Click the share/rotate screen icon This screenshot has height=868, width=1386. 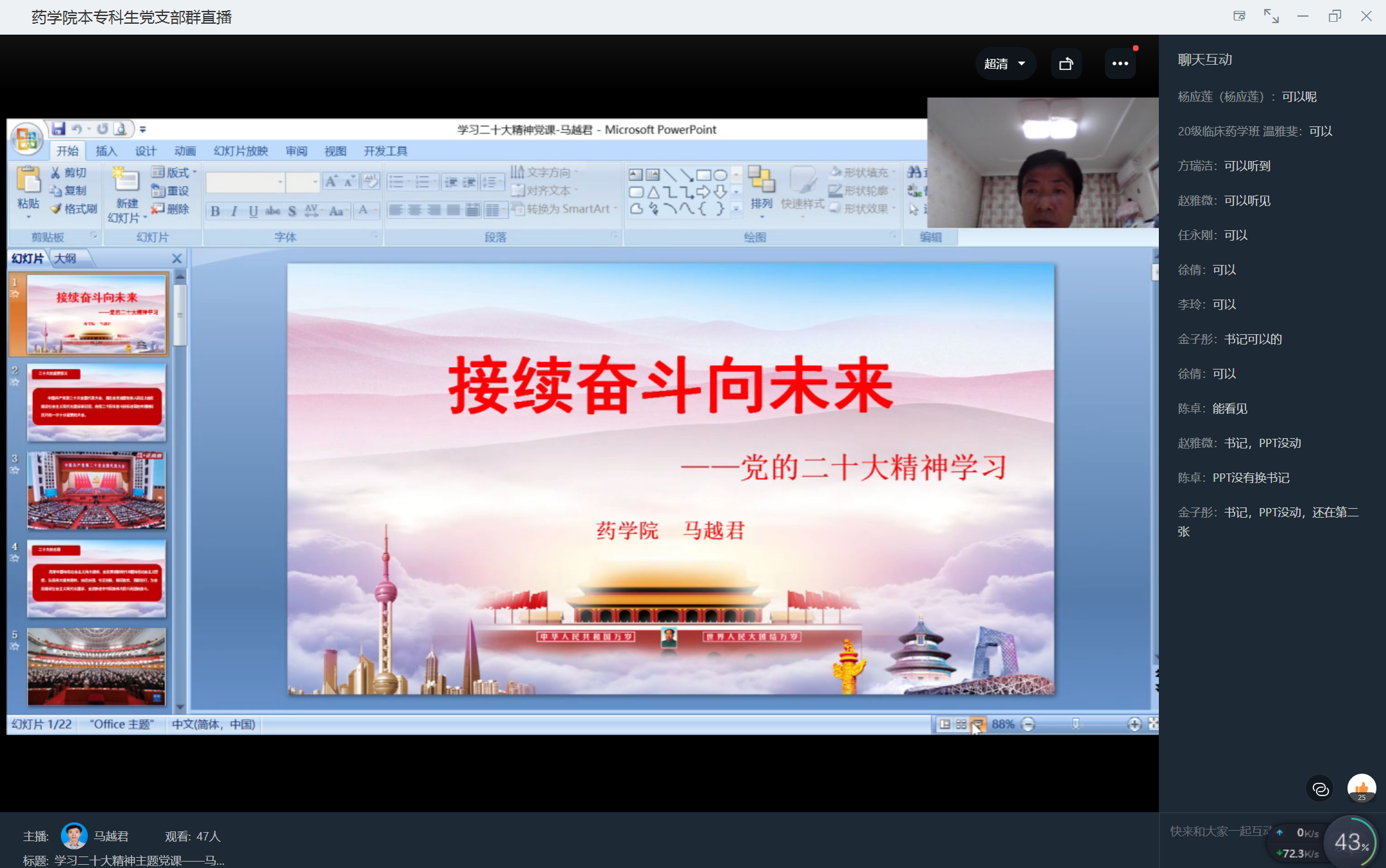click(1066, 64)
